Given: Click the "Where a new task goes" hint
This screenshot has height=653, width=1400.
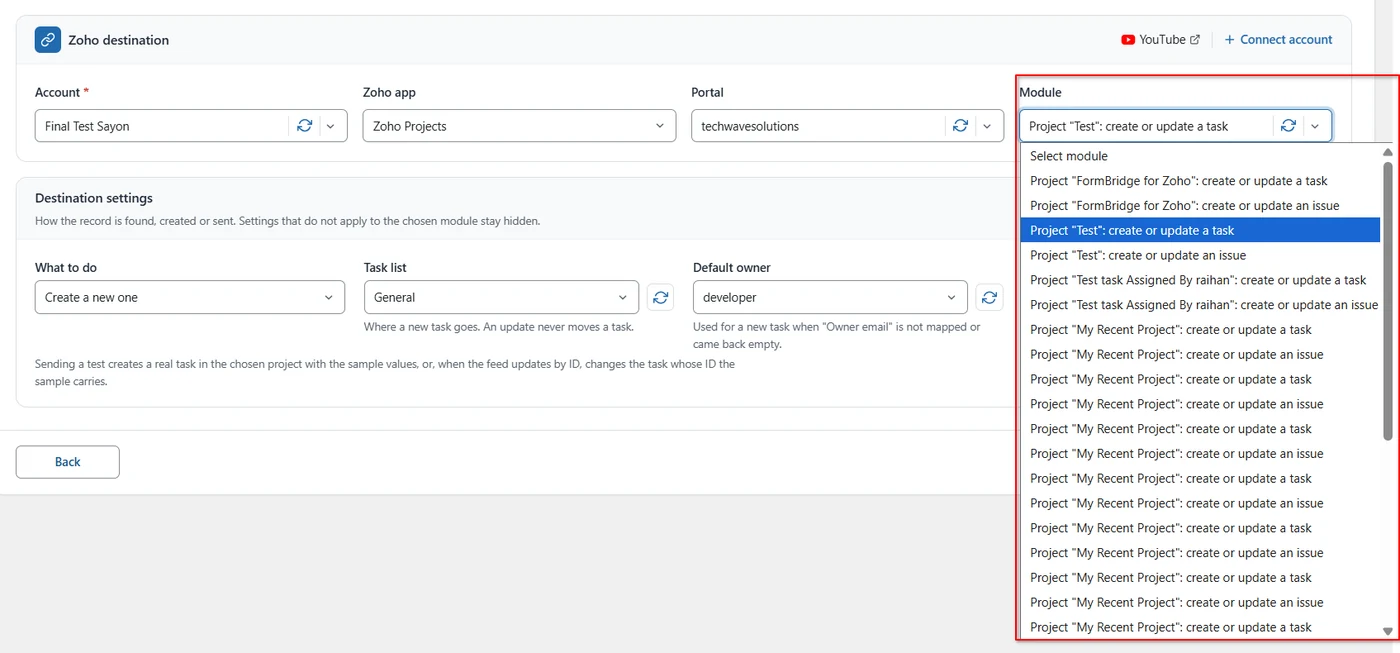Looking at the screenshot, I should [x=500, y=327].
